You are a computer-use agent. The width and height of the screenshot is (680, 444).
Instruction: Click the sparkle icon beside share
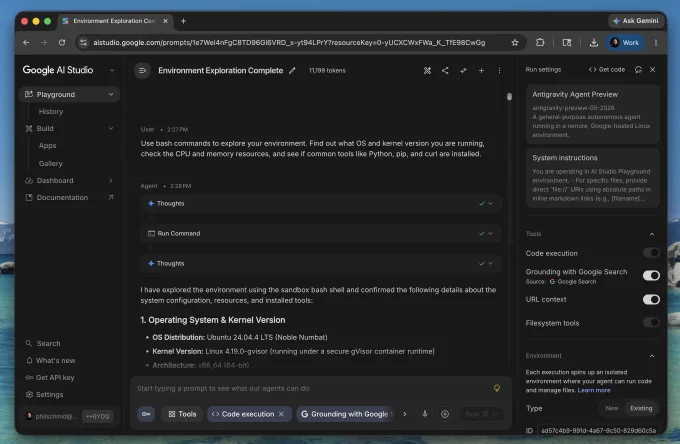pos(463,70)
